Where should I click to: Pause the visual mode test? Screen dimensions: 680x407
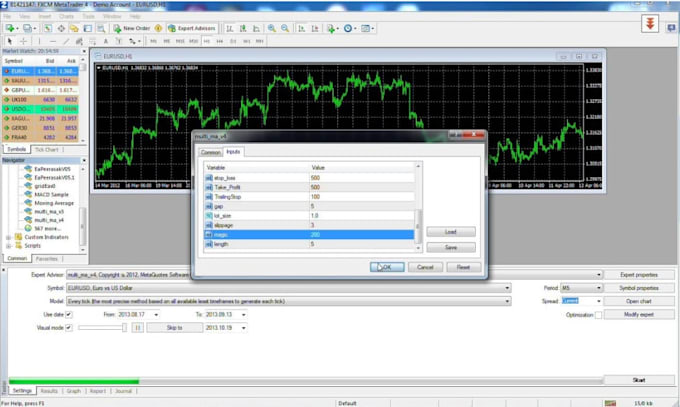[138, 328]
